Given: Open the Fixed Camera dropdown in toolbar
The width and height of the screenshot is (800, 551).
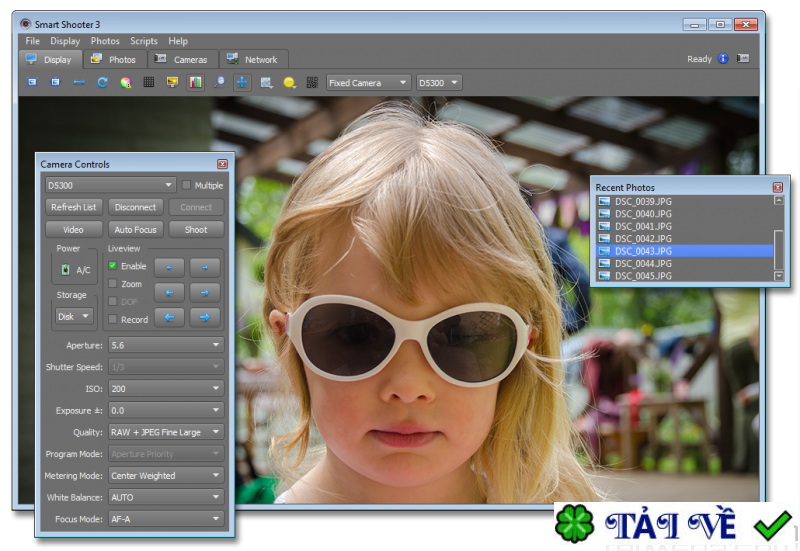Looking at the screenshot, I should click(368, 83).
